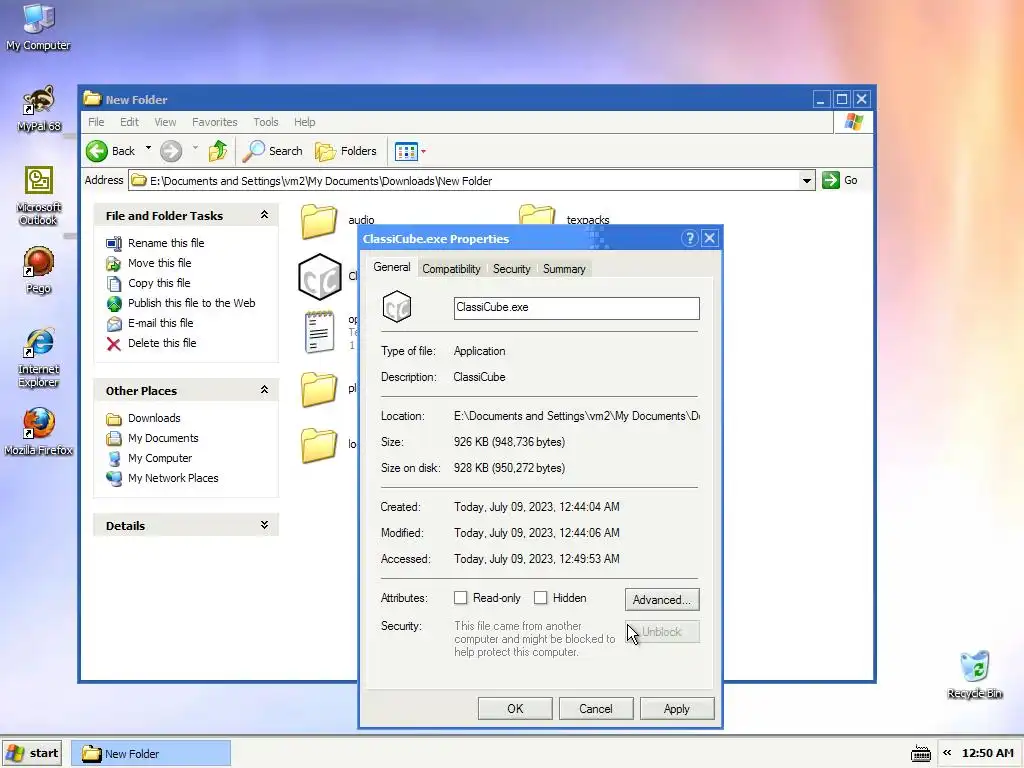1024x768 pixels.
Task: Go to My Computer in Other Places
Action: [159, 458]
